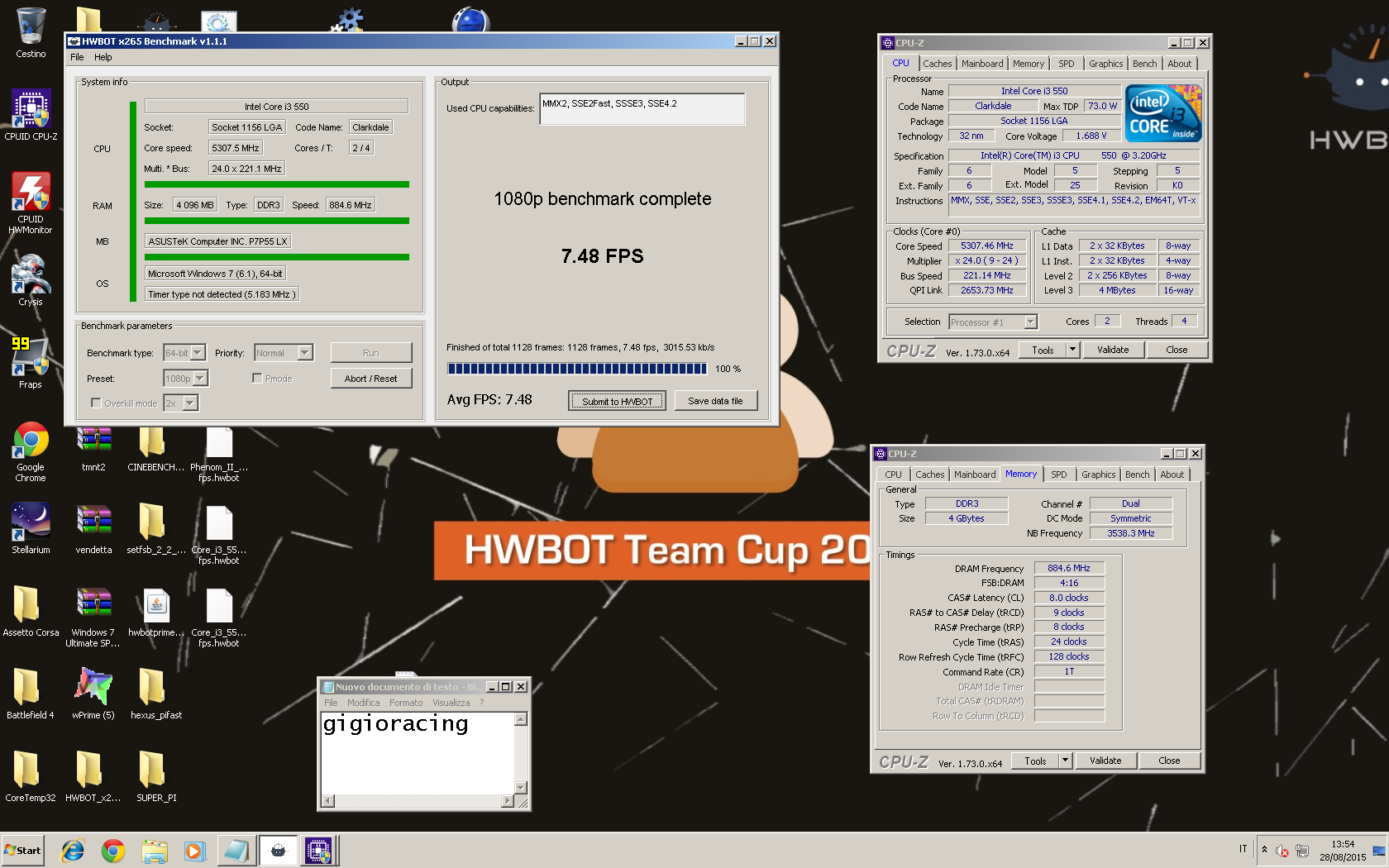1389x868 pixels.
Task: Click the Abort / Reset button
Action: point(370,379)
